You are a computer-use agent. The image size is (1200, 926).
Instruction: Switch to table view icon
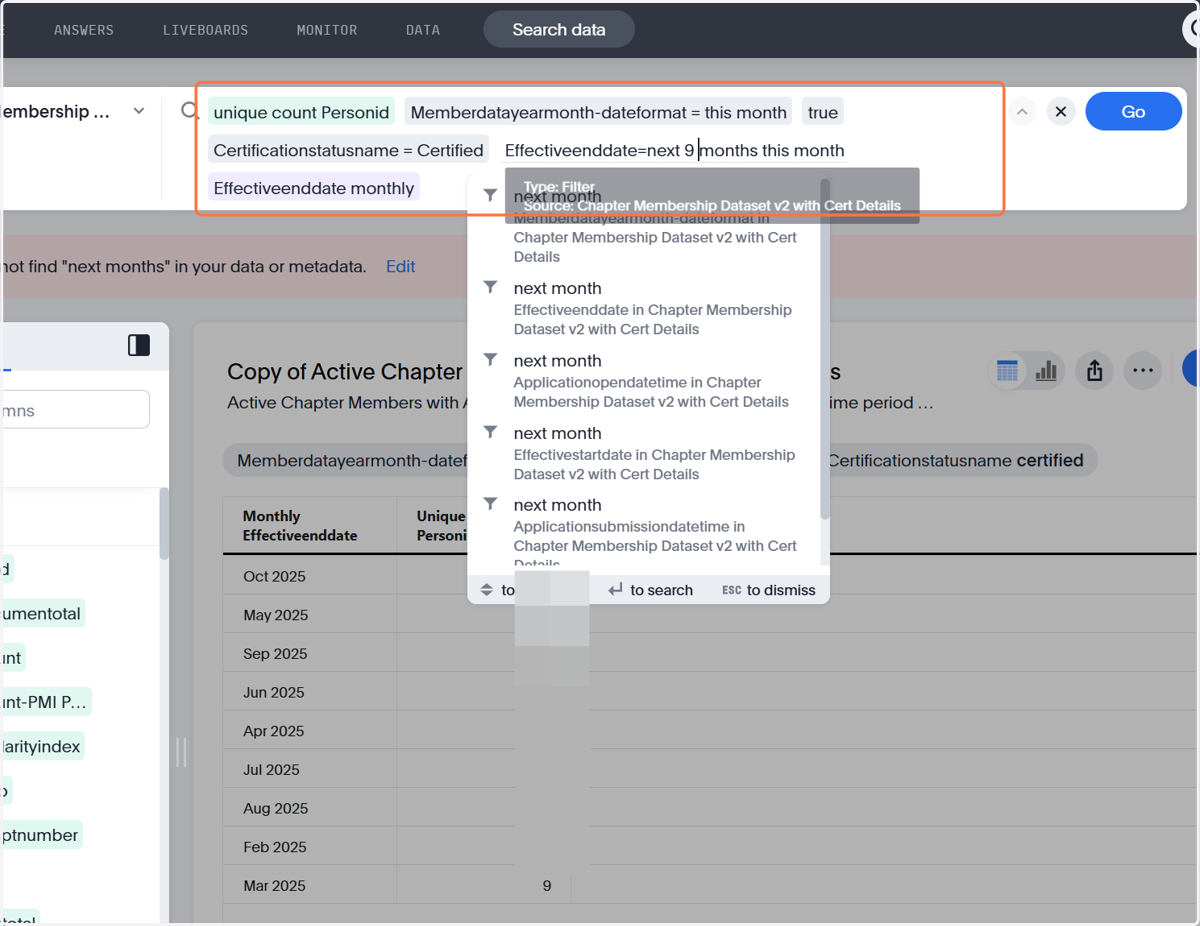click(x=1007, y=371)
